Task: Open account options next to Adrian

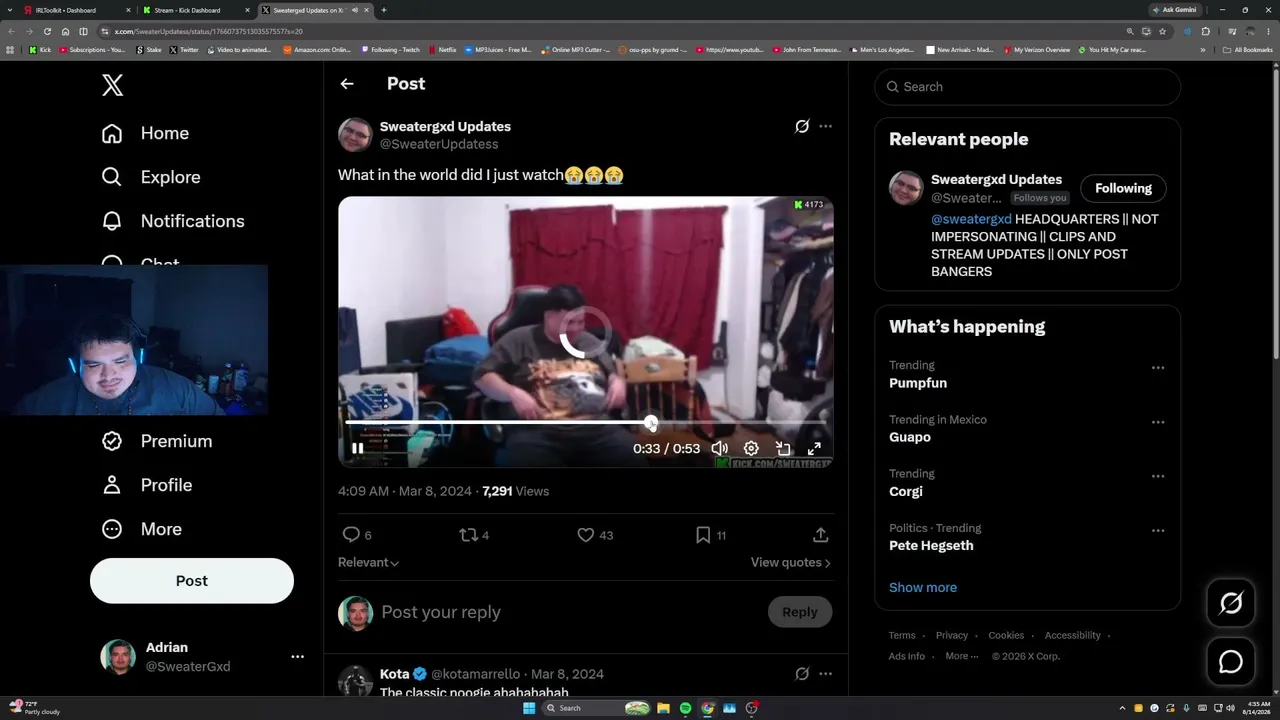Action: click(297, 657)
